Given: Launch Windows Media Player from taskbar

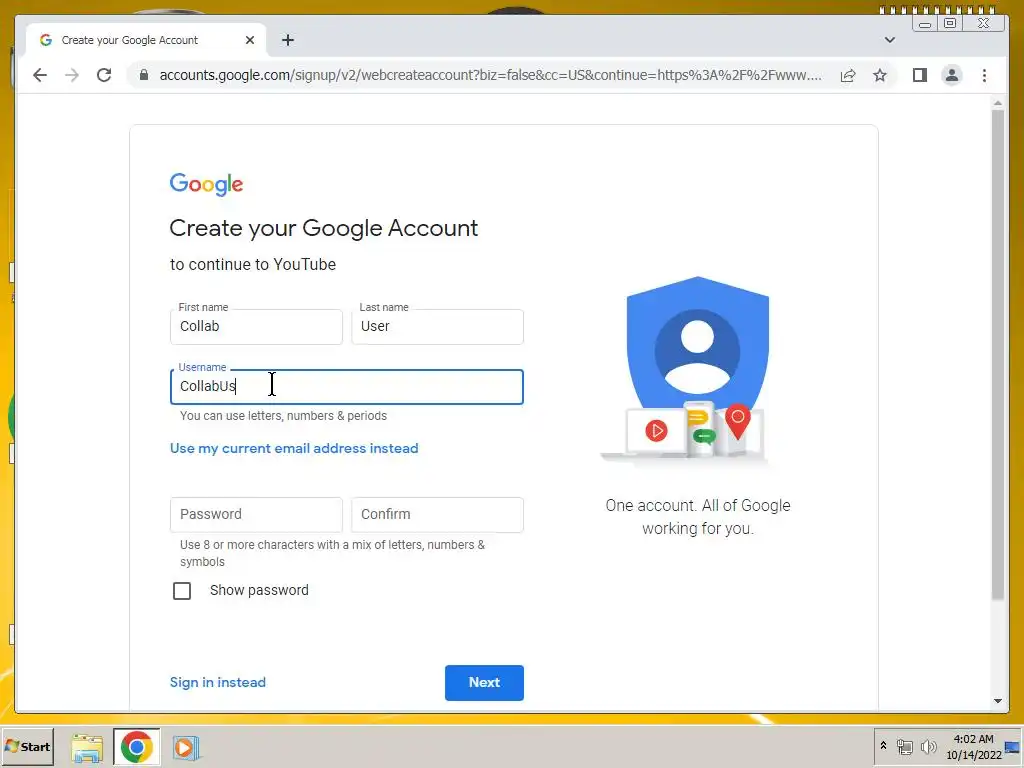Looking at the screenshot, I should 185,748.
